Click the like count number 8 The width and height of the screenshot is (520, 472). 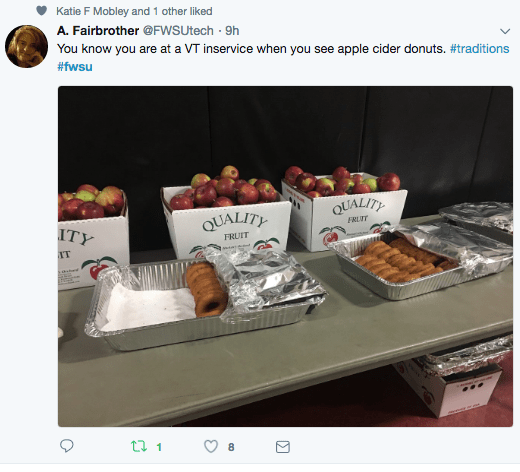(231, 447)
